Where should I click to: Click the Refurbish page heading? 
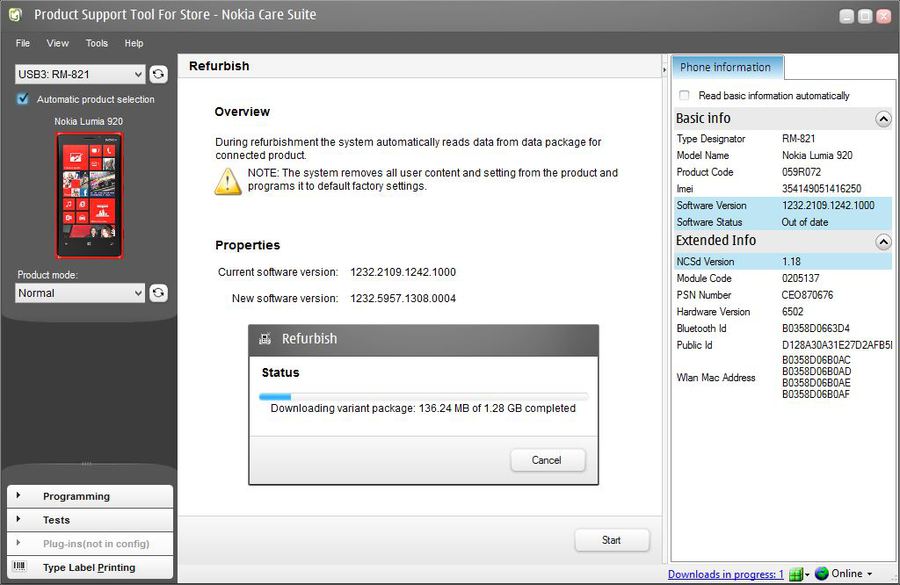tap(219, 66)
